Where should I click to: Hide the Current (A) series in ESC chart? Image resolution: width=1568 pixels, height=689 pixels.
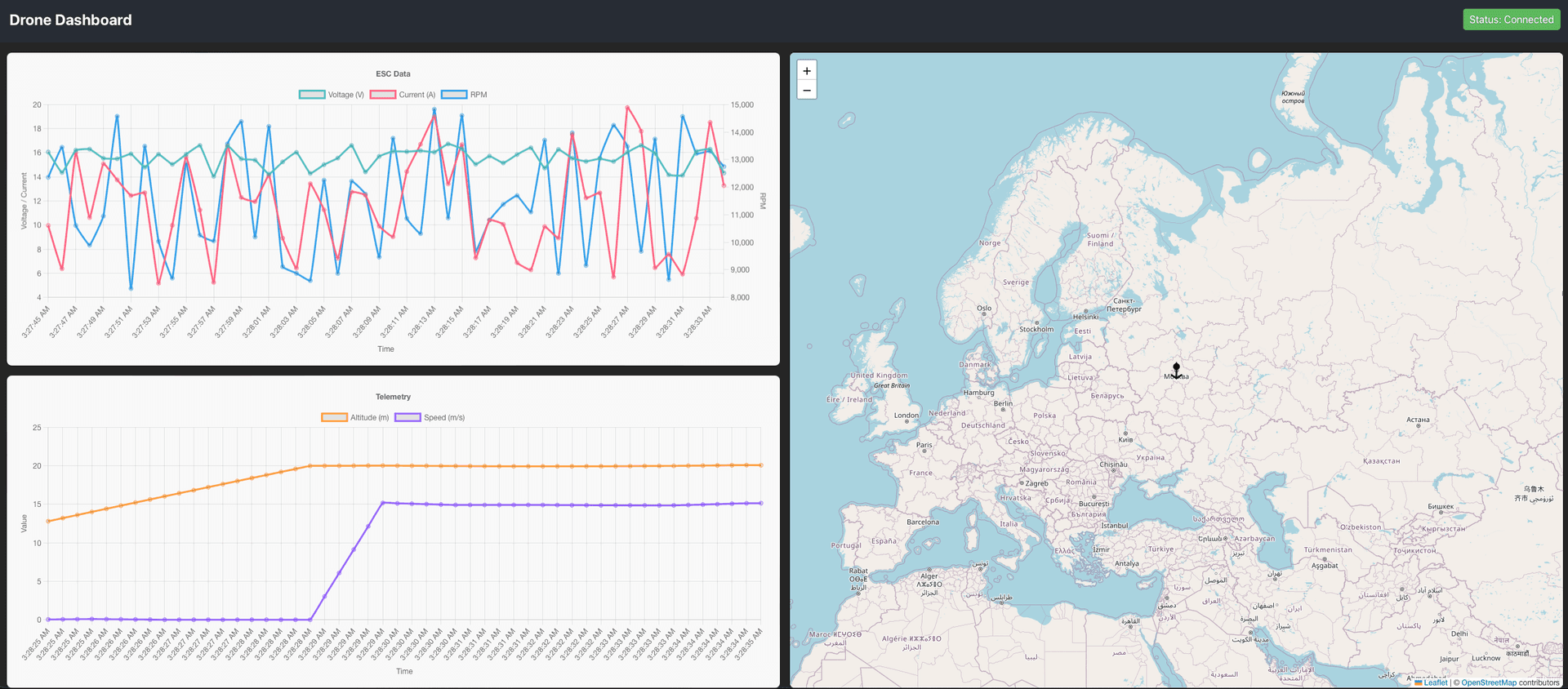click(x=403, y=95)
